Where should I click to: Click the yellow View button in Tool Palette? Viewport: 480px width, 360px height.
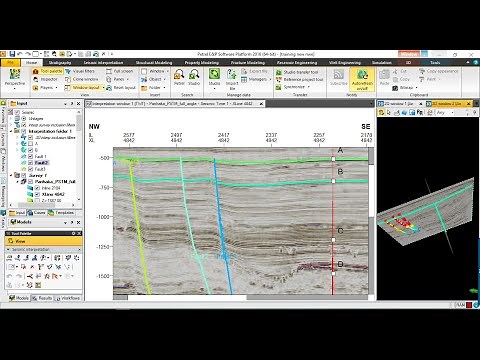click(x=44, y=241)
